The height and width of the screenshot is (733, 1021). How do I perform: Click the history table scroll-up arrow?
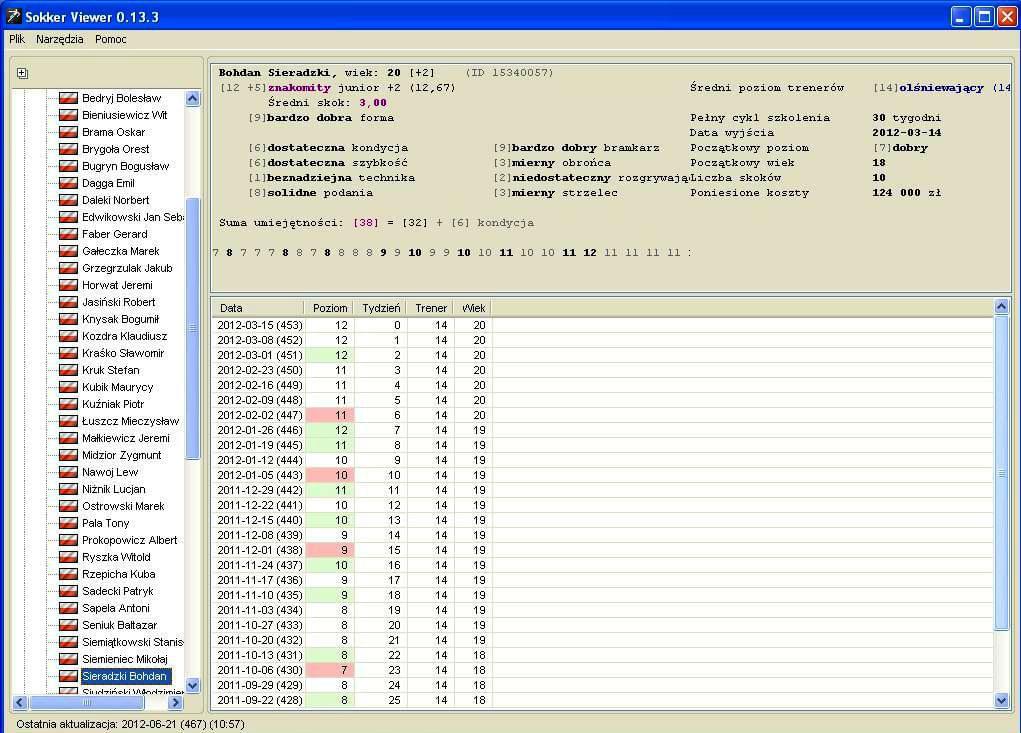(1001, 307)
